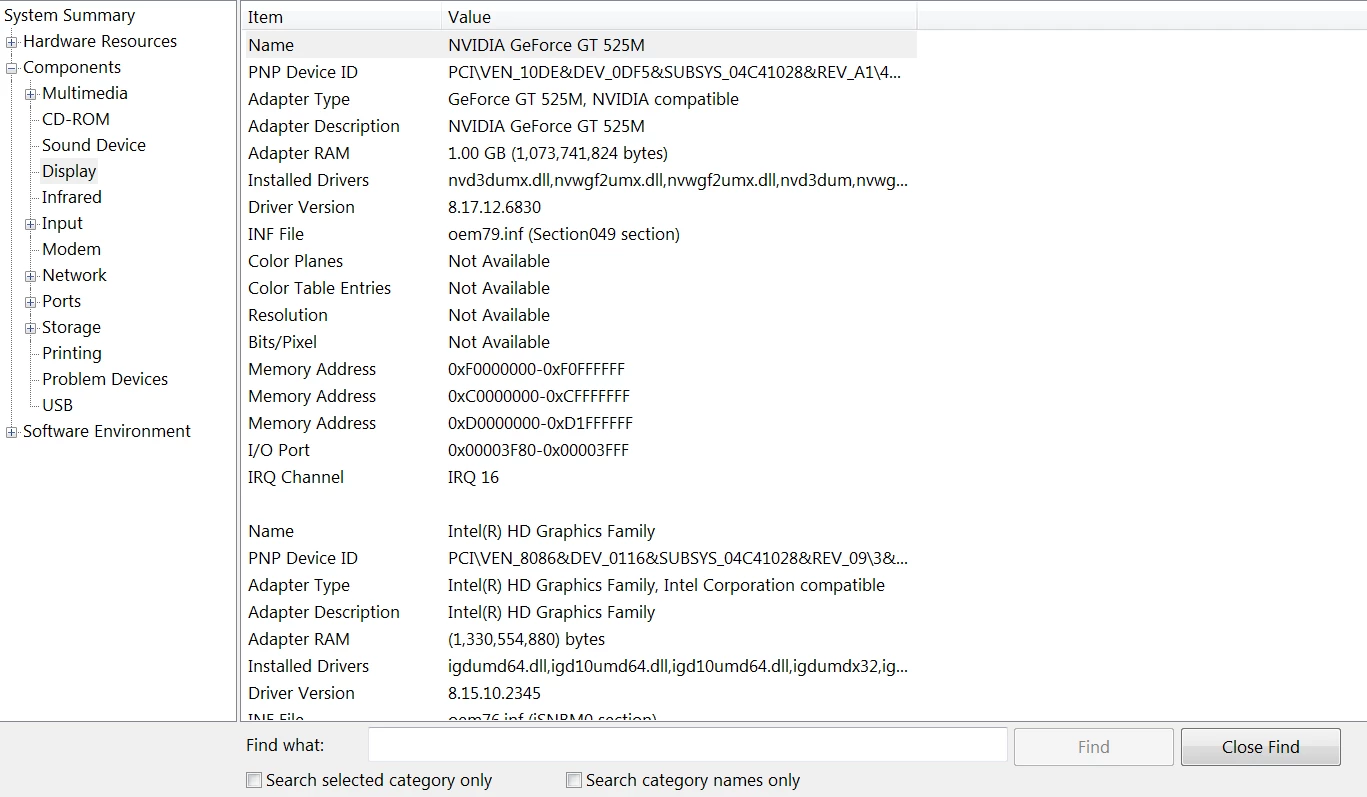Select the Resolution row
Viewport: 1367px width, 797px height.
580,315
